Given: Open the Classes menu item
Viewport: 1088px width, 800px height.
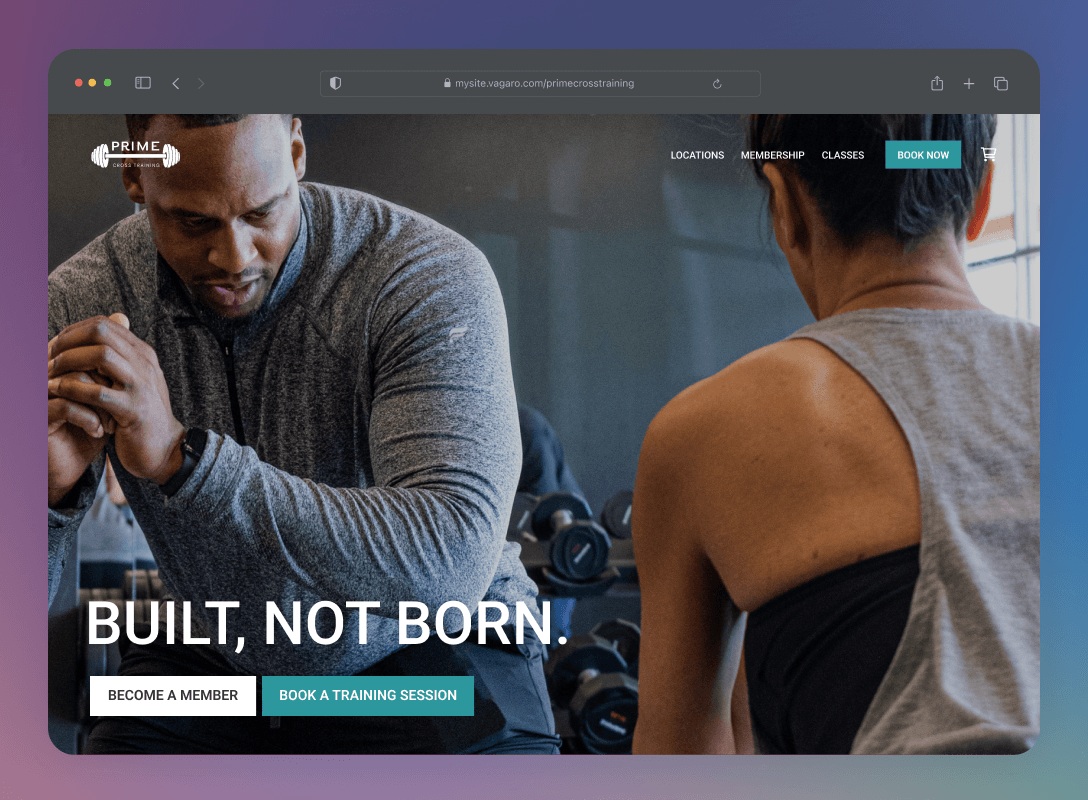Looking at the screenshot, I should 842,155.
